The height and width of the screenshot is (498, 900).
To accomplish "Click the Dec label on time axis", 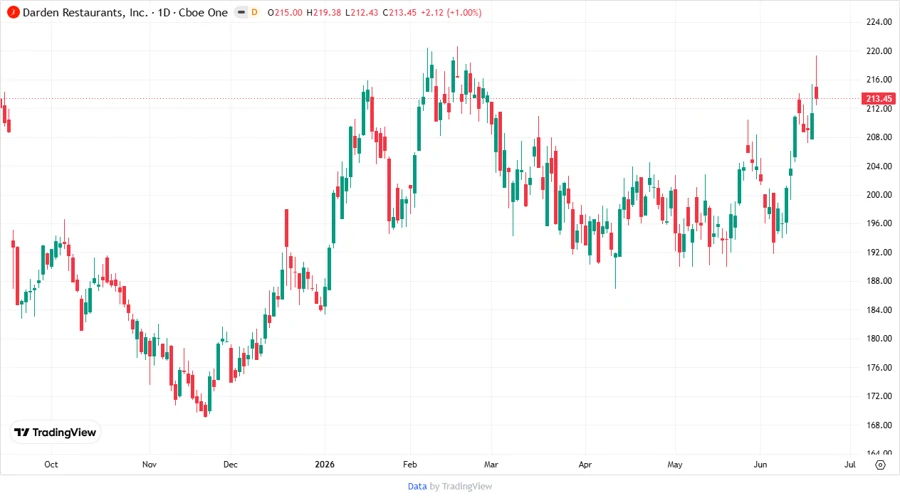I will 230,464.
